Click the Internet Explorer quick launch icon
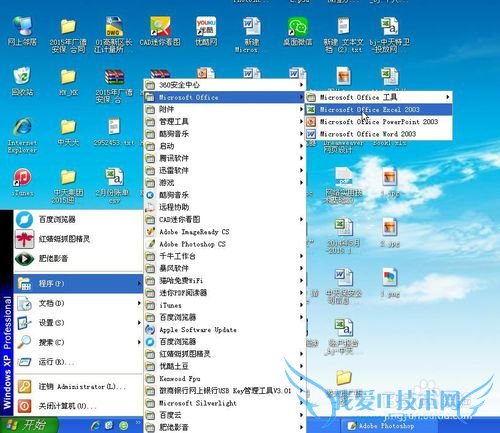This screenshot has width=500, height=433. point(96,425)
